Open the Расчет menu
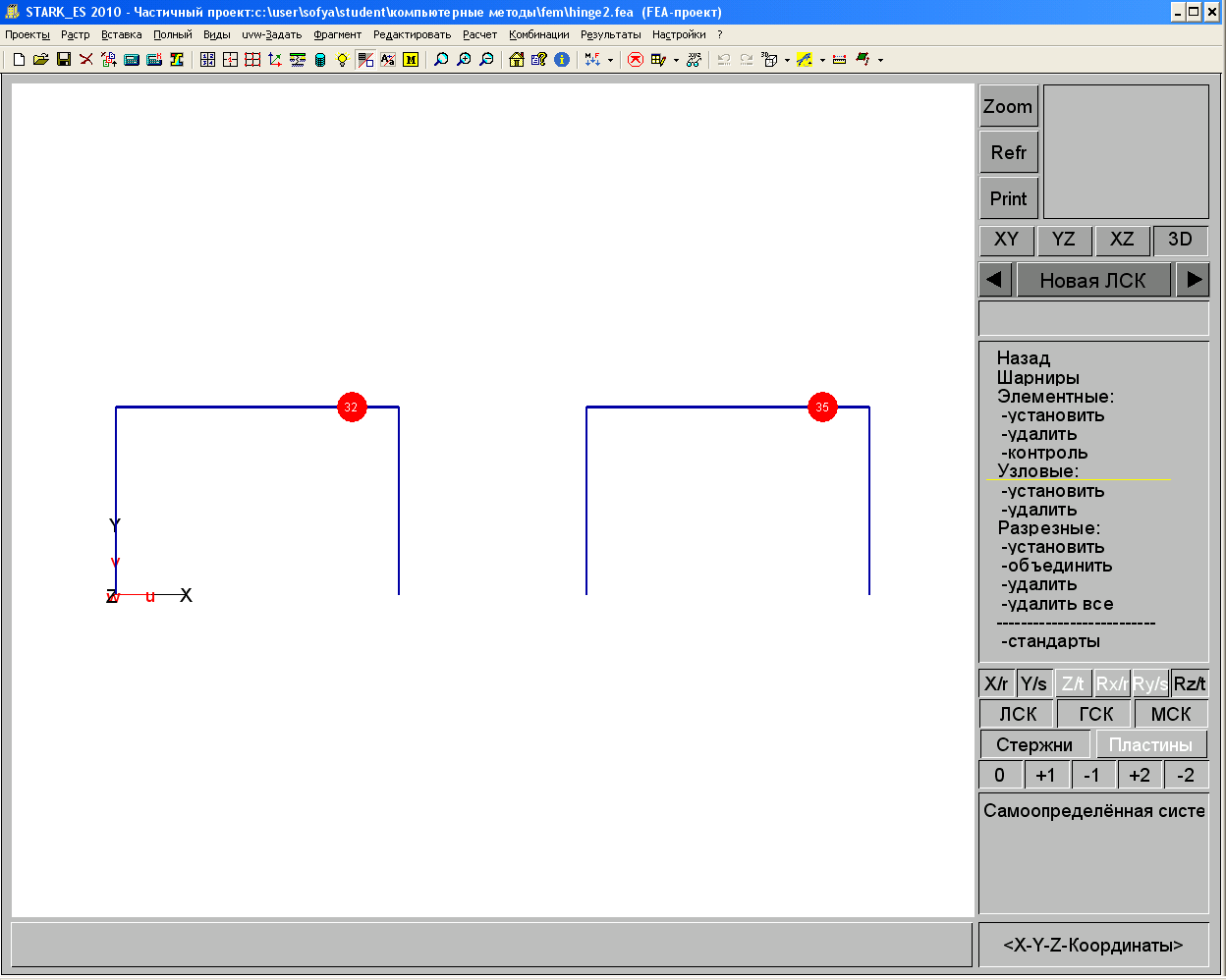 479,34
